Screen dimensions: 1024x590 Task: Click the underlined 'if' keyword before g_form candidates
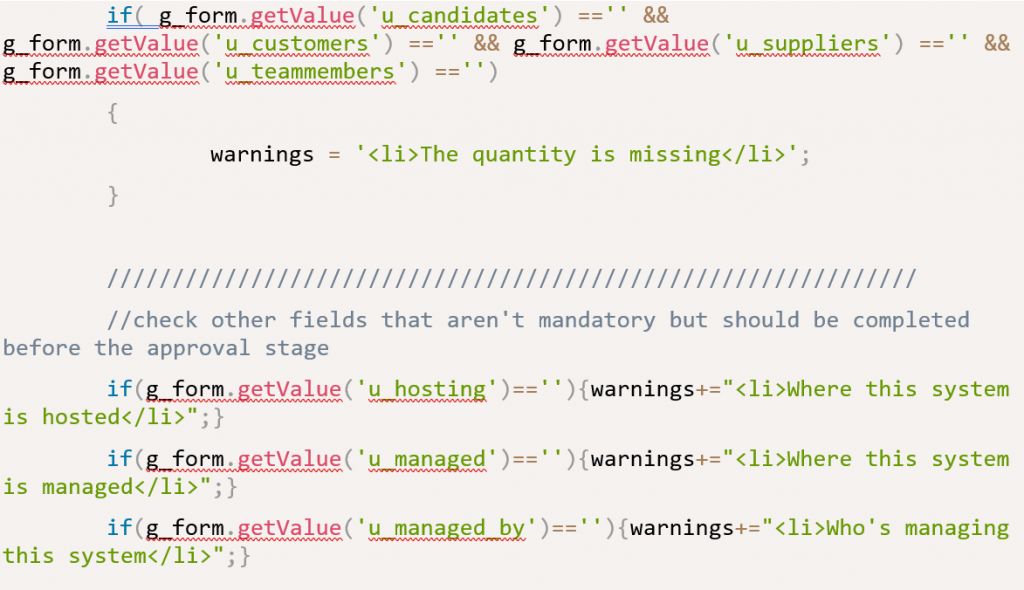click(120, 15)
